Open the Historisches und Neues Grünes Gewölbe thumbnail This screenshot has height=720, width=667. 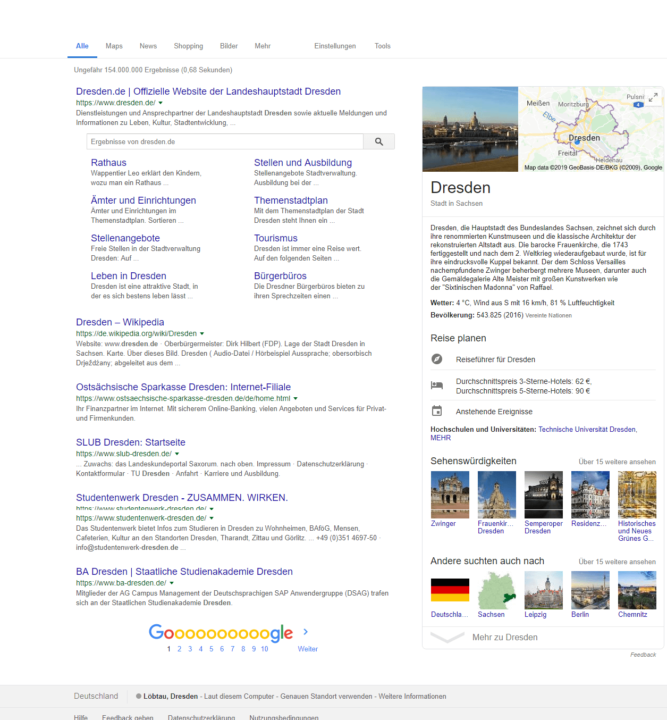tap(637, 495)
